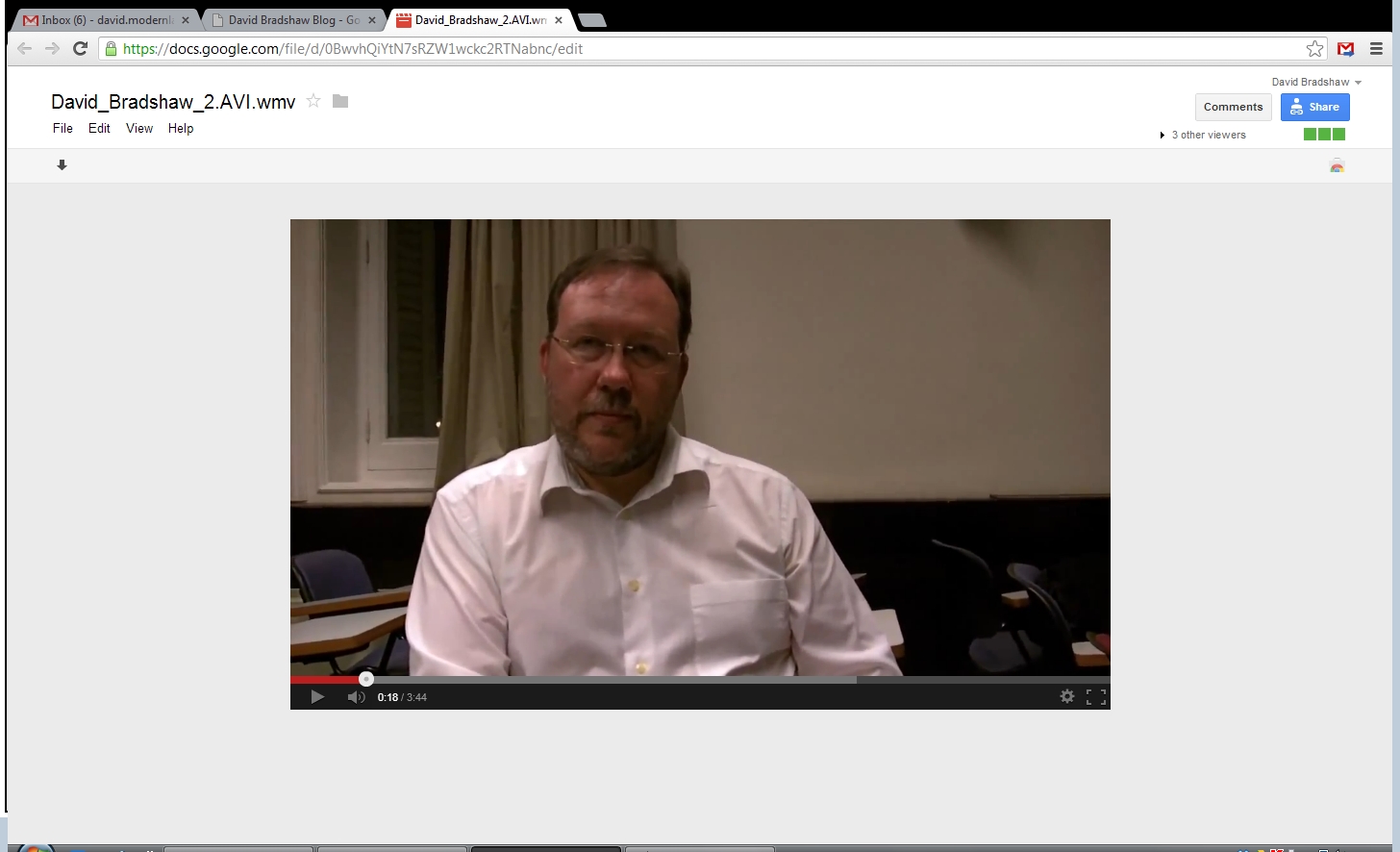Play the video

coord(317,697)
